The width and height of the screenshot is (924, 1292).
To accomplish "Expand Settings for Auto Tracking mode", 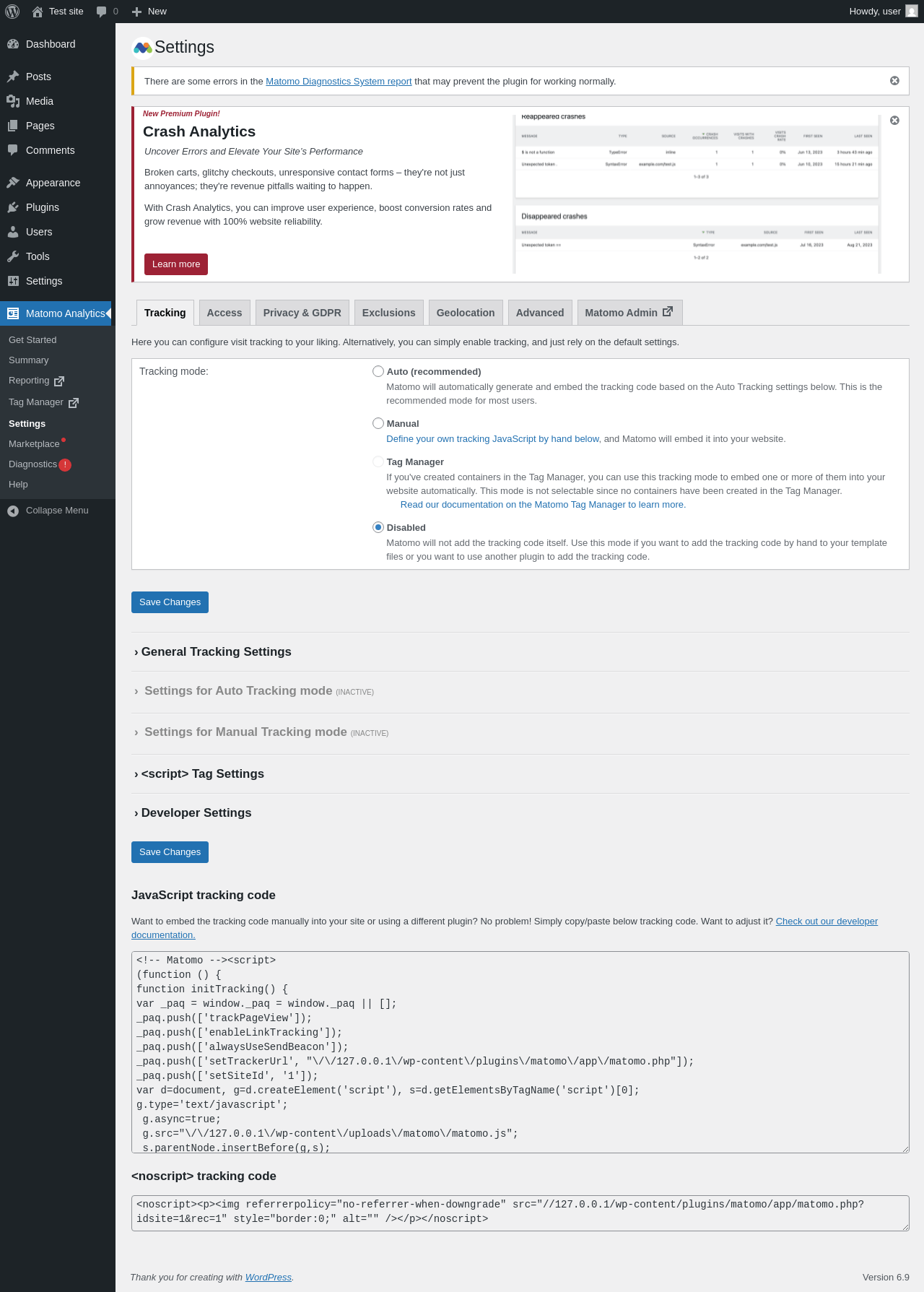I will coord(253,691).
